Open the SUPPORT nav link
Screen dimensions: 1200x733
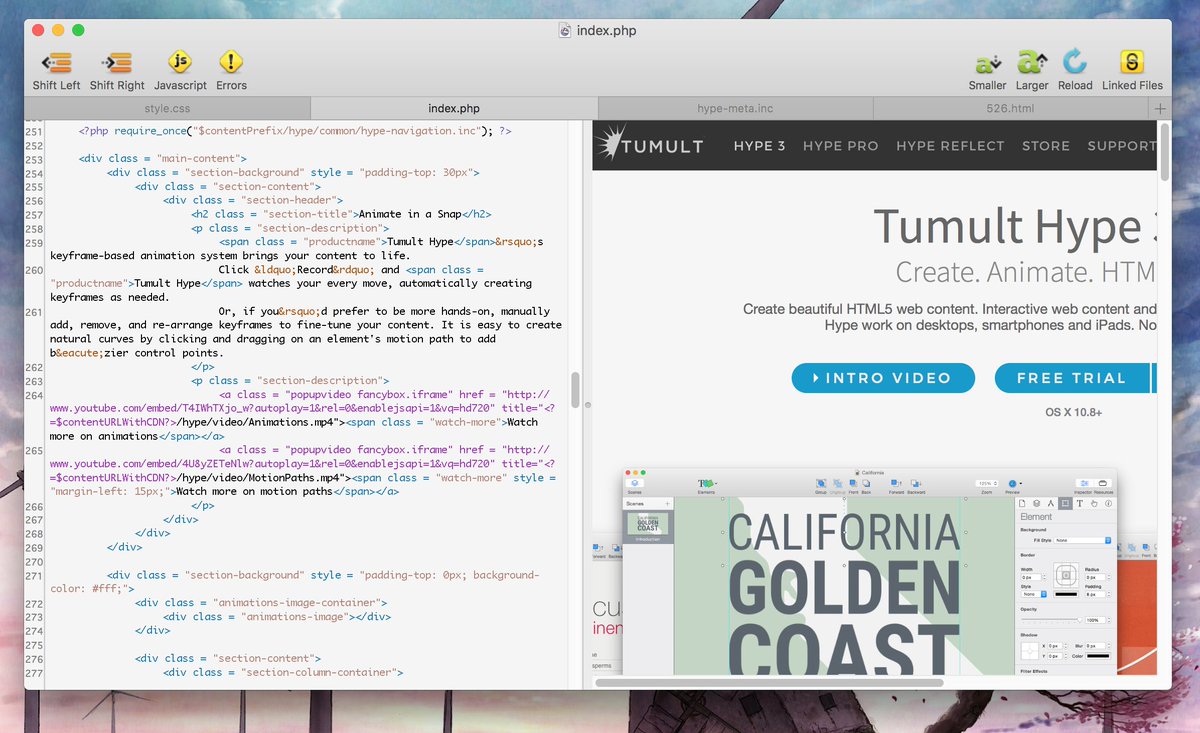click(1122, 145)
